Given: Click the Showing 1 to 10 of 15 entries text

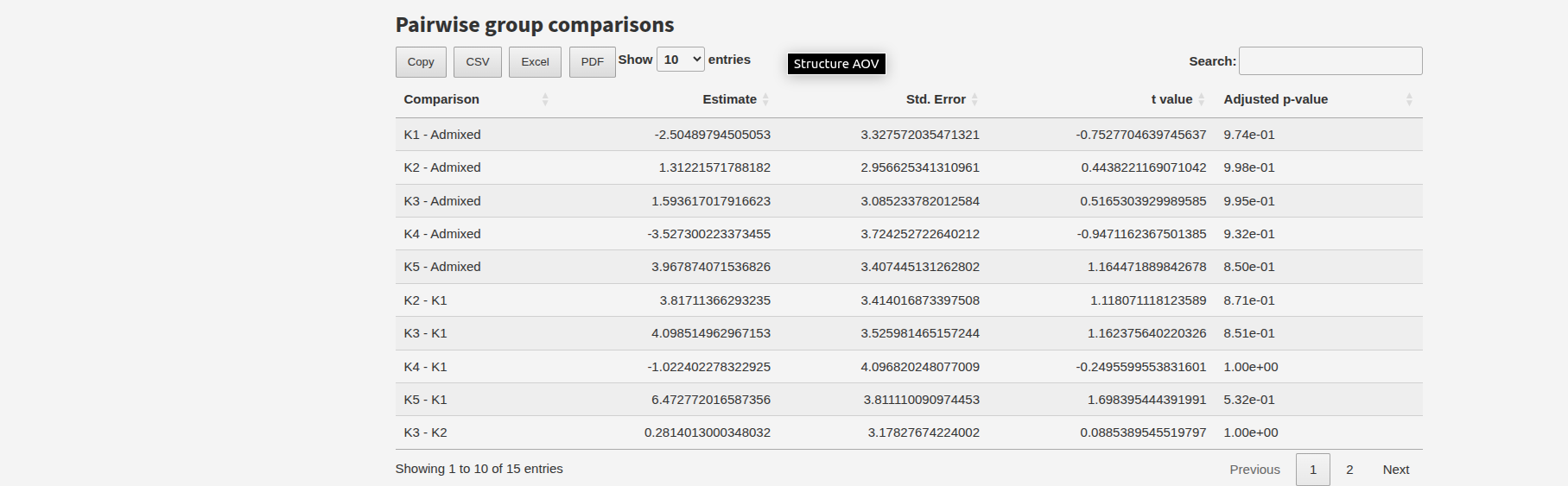Looking at the screenshot, I should click(479, 469).
